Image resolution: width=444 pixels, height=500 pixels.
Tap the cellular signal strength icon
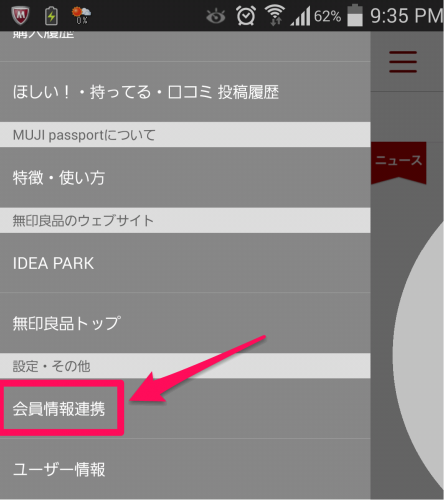click(300, 16)
